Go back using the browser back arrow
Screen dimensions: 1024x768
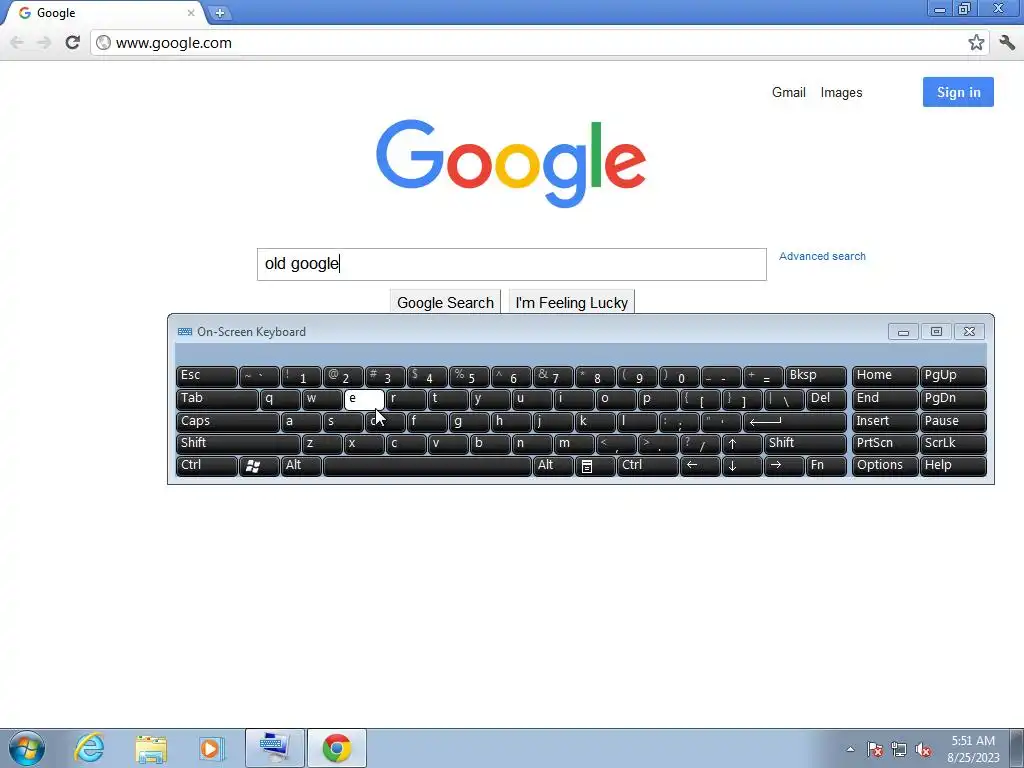(17, 42)
